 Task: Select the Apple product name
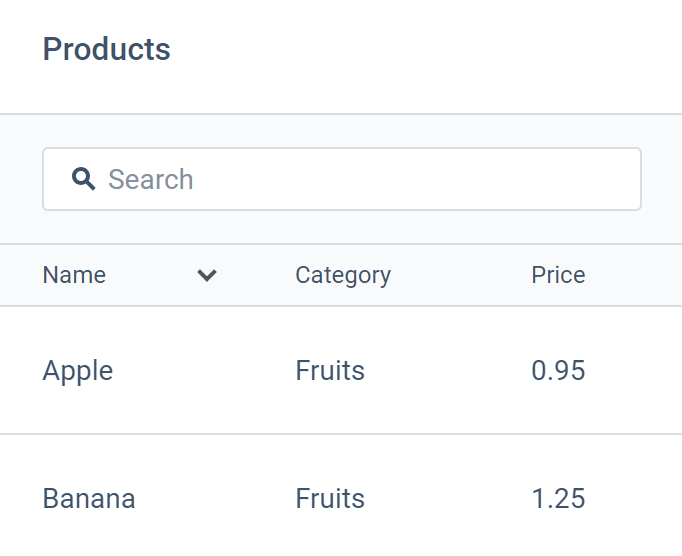[78, 371]
